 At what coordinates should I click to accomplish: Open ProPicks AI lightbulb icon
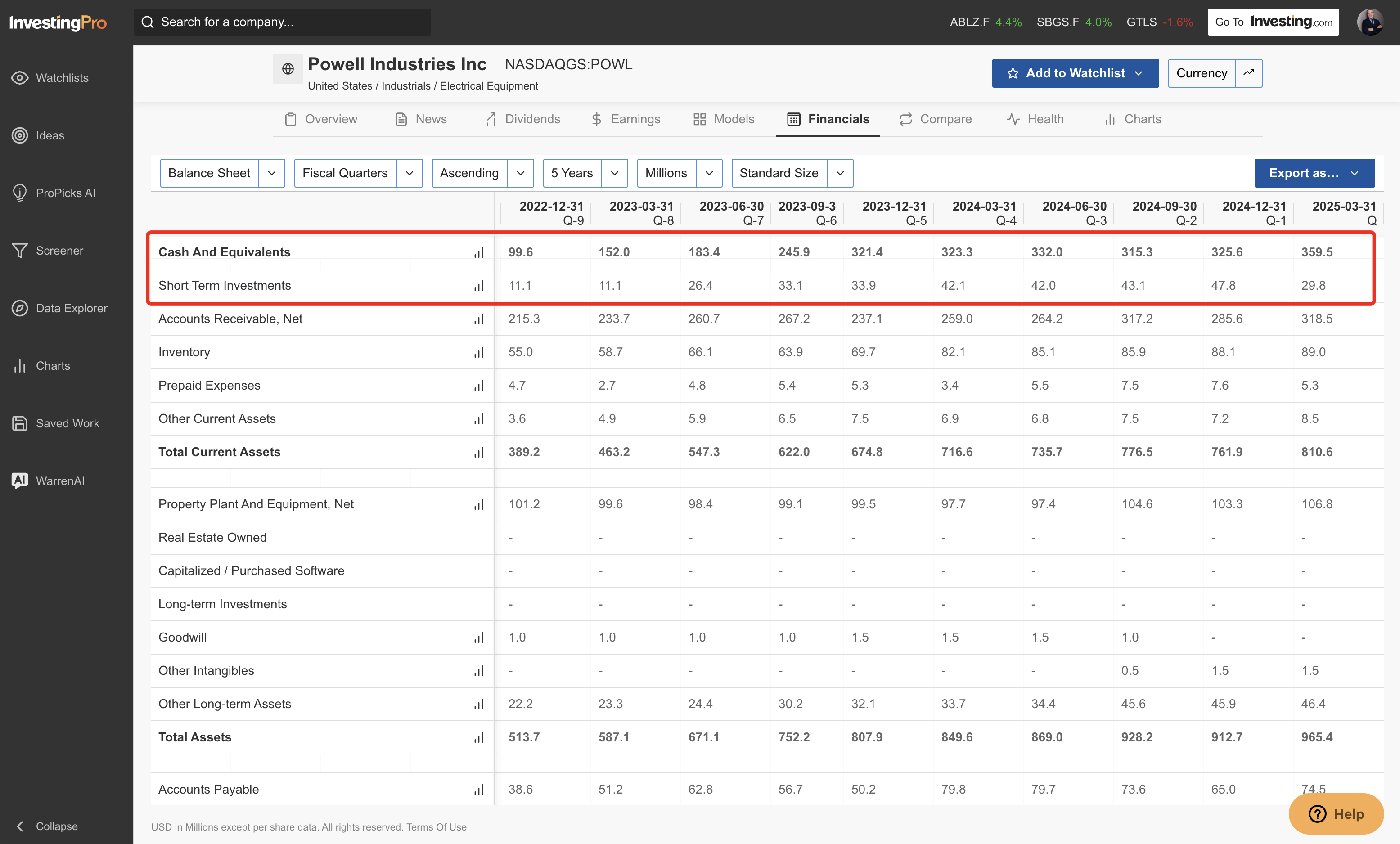click(x=20, y=193)
